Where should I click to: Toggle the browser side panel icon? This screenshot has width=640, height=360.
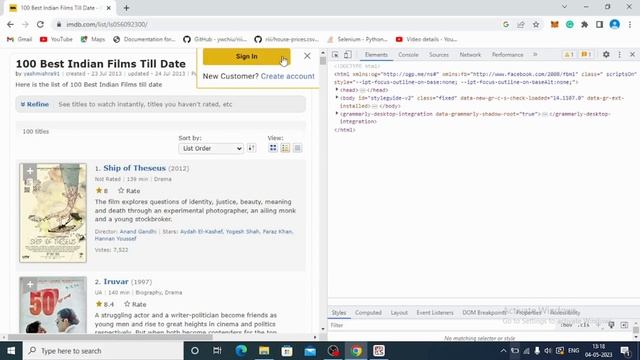pos(599,24)
